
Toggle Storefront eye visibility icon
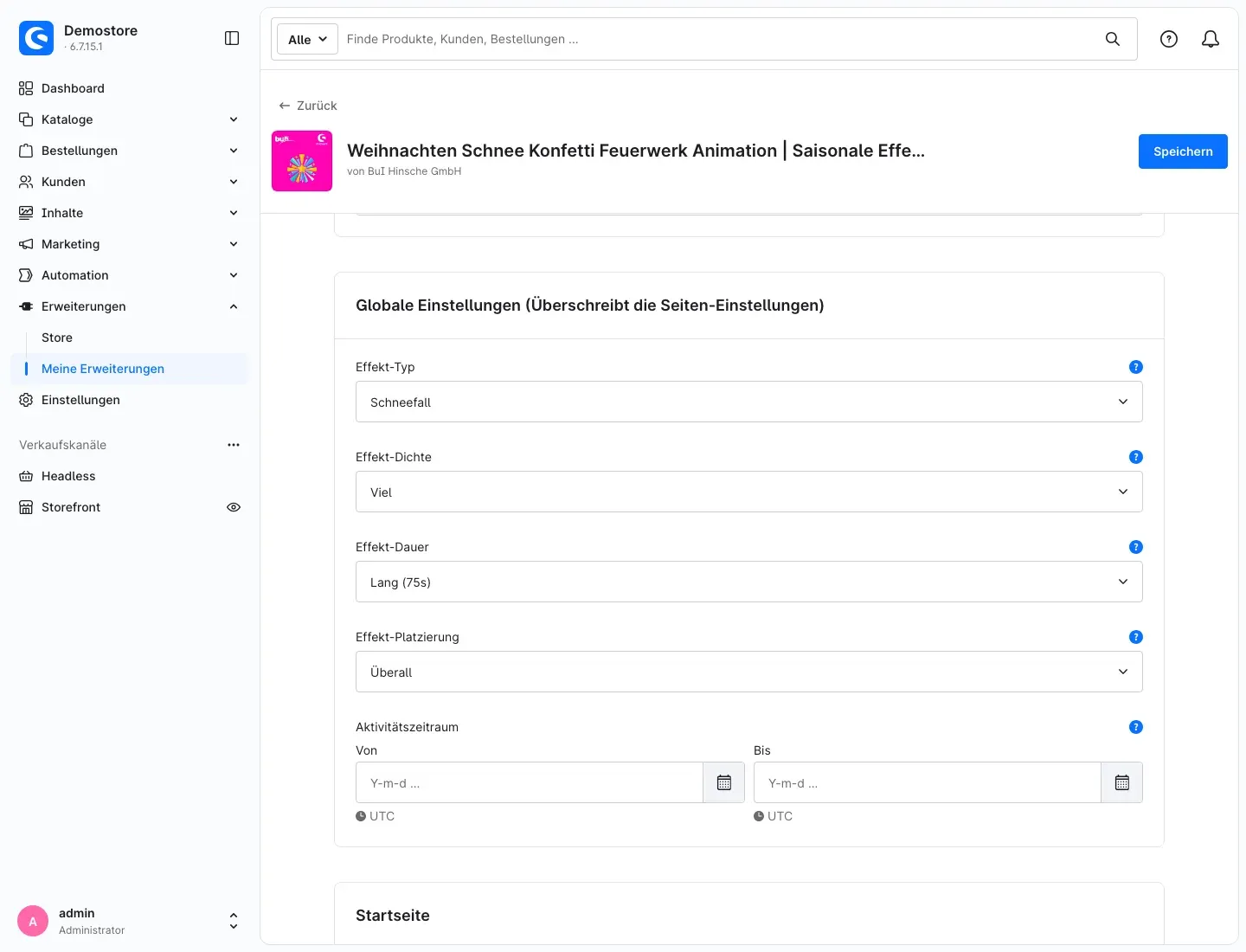234,507
